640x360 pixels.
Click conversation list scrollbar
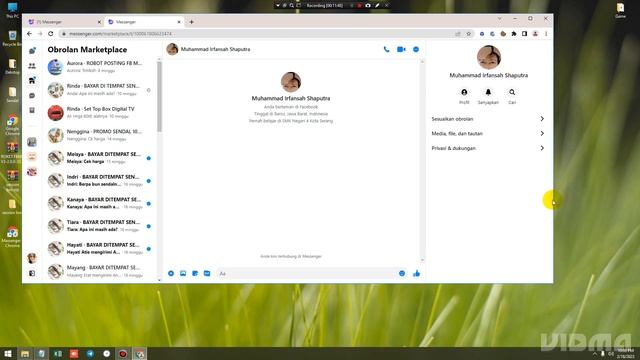point(159,97)
